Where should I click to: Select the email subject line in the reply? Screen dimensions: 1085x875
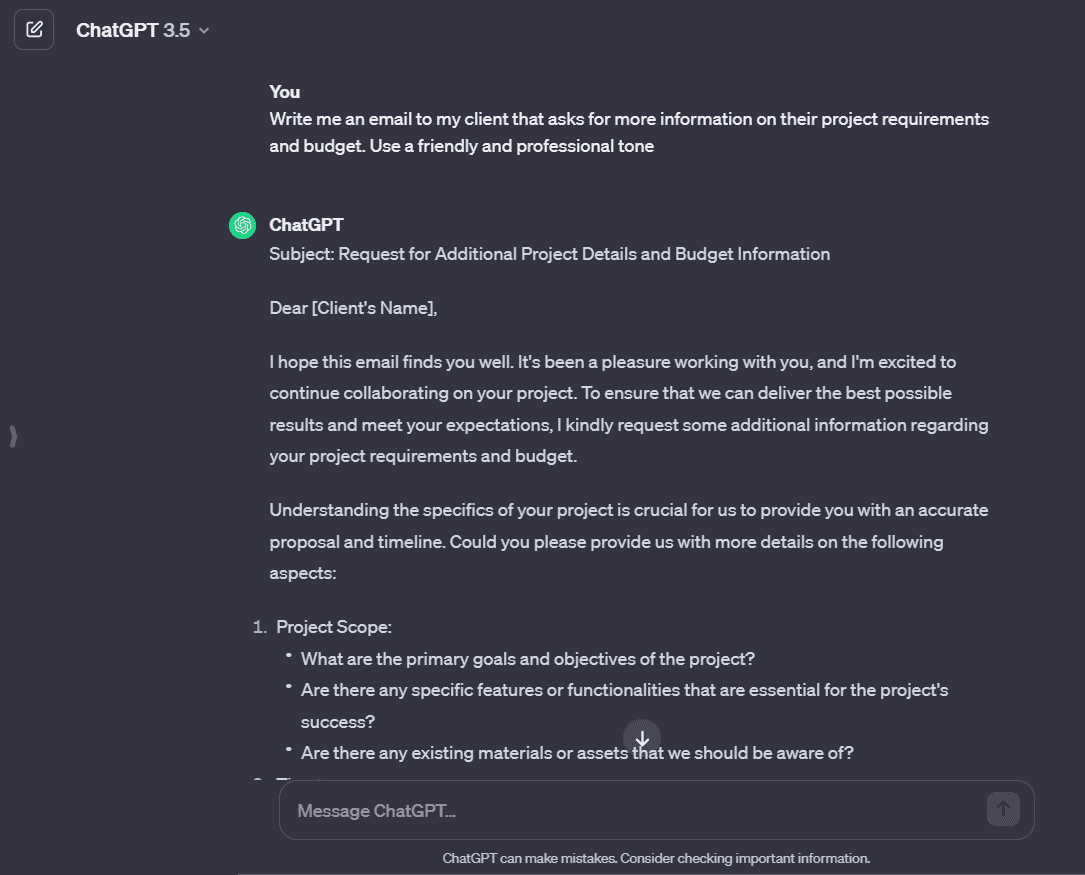[549, 253]
